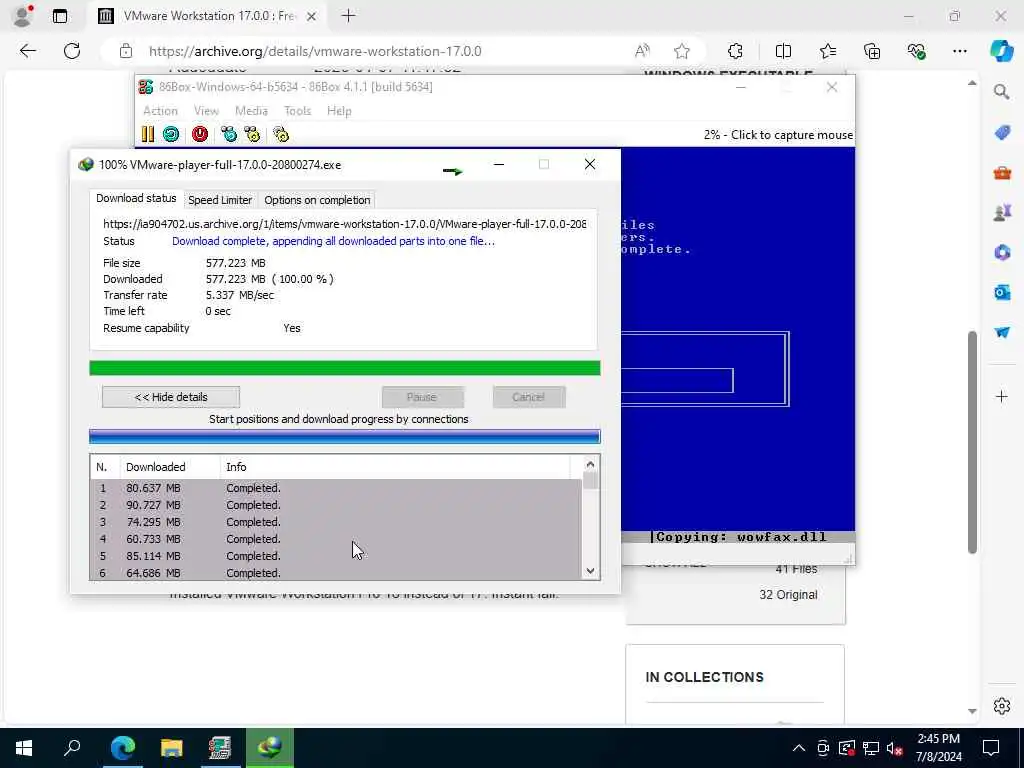
Task: Open Edge collections icon
Action: [x=872, y=51]
